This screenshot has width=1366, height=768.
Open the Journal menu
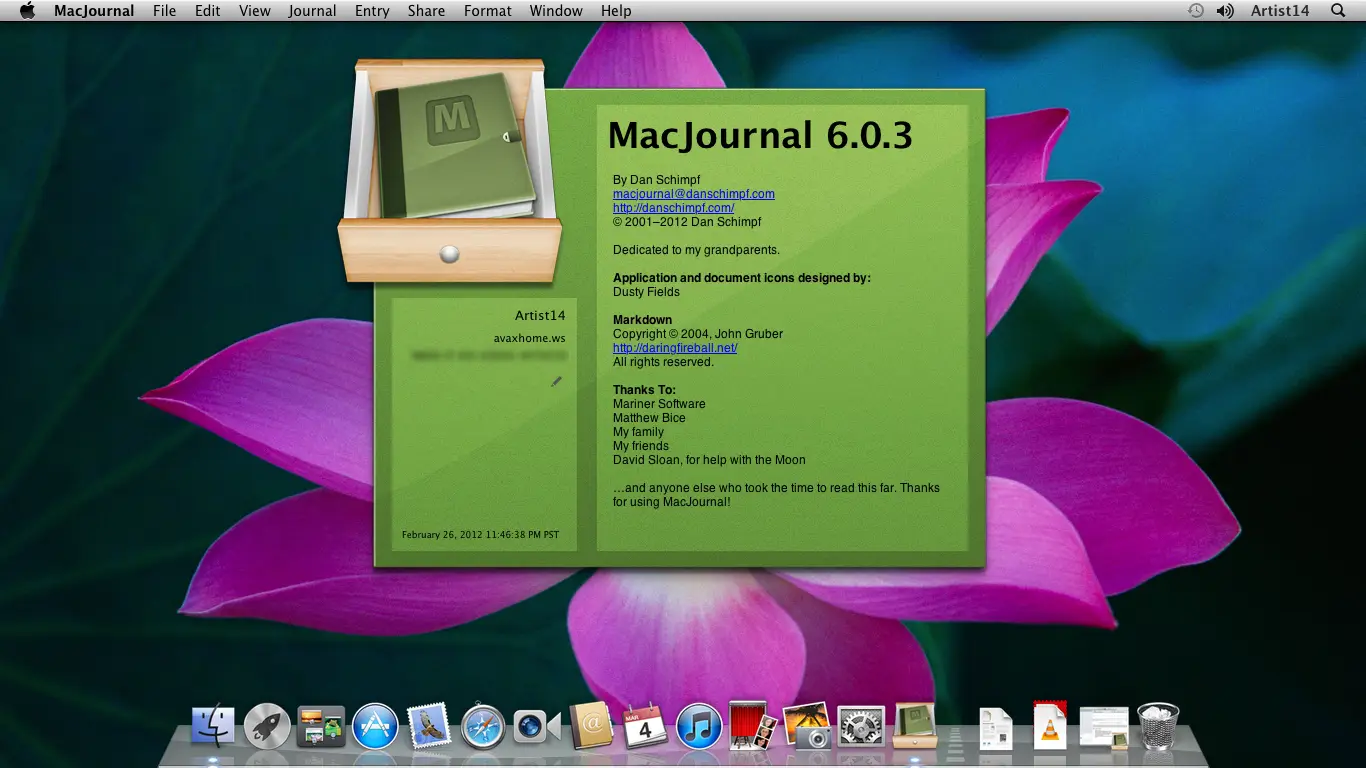click(312, 11)
